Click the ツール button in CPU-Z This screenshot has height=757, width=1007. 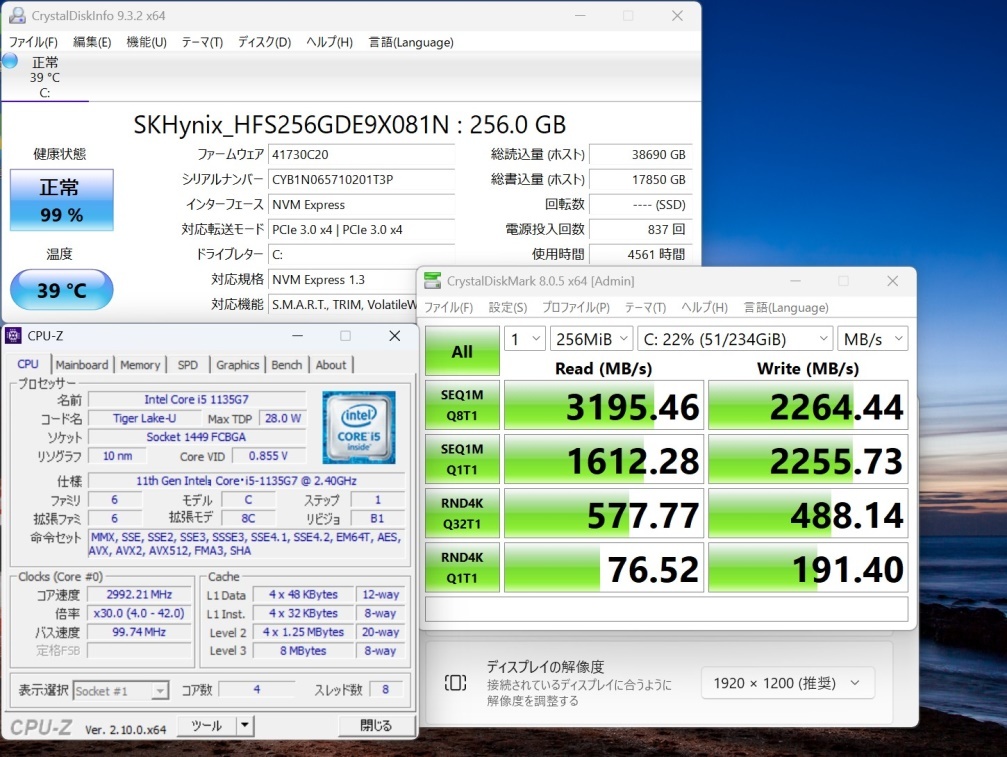[206, 726]
